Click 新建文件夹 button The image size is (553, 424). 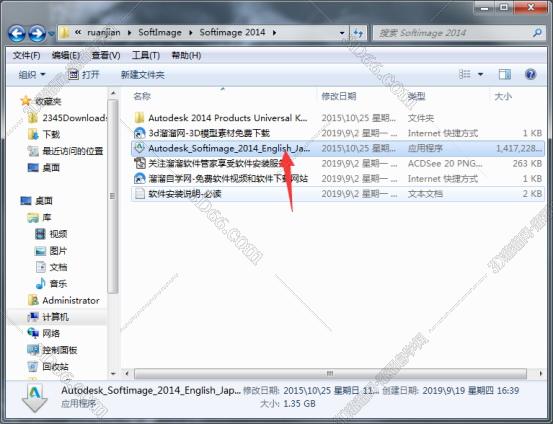coord(142,75)
